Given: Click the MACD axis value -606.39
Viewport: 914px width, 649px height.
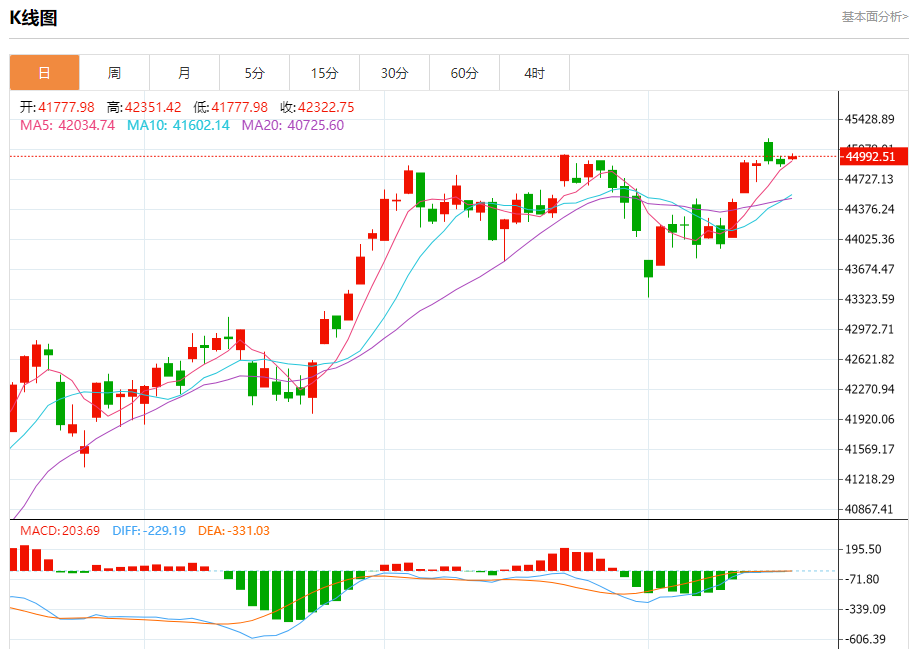Looking at the screenshot, I should click(x=866, y=639).
